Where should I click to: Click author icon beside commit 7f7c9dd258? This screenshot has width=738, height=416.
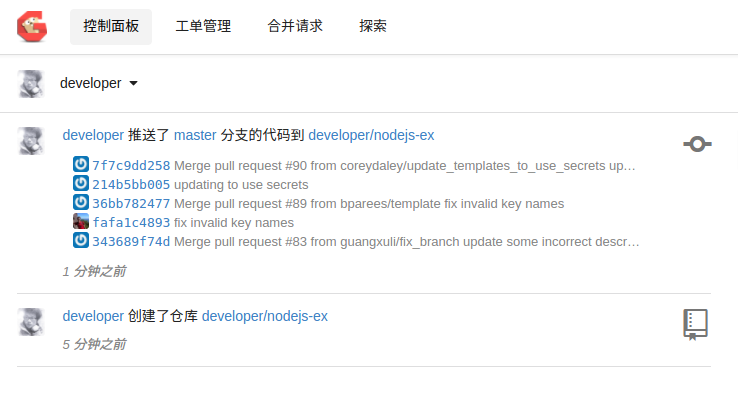[x=81, y=165]
